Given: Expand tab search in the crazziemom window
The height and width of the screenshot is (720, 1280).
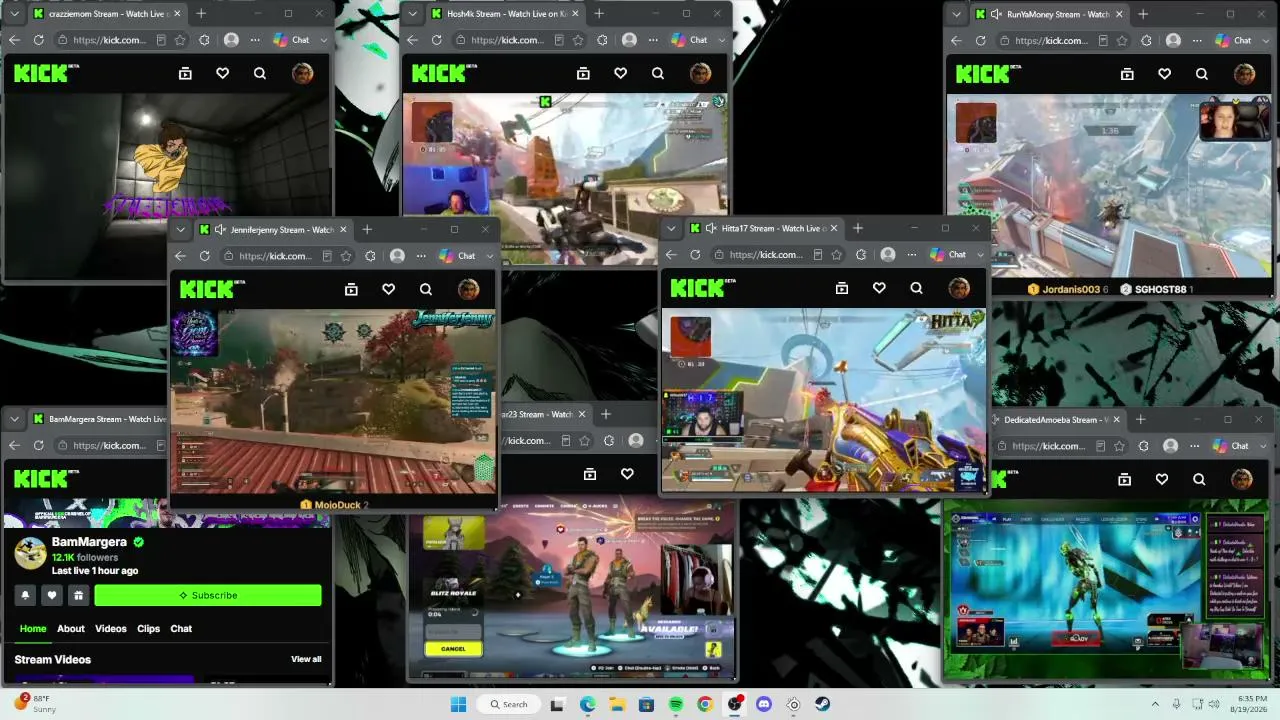Looking at the screenshot, I should [x=14, y=14].
